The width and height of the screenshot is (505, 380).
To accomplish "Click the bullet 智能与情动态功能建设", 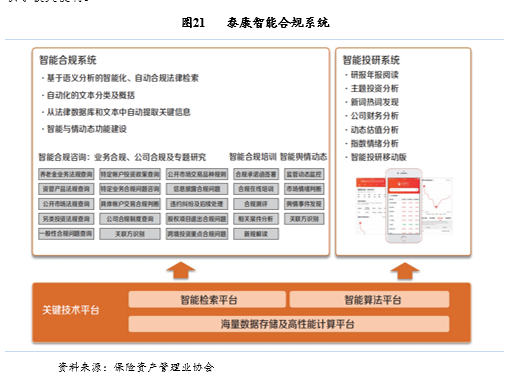I will click(84, 129).
